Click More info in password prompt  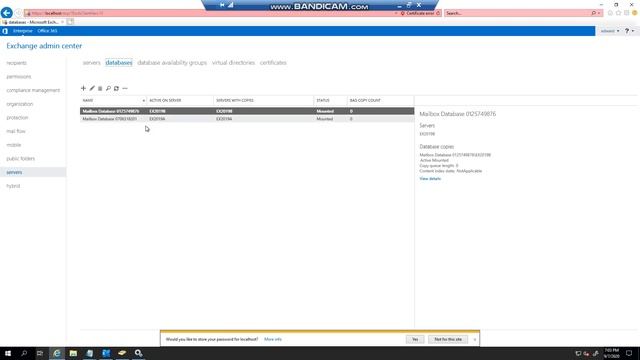click(273, 339)
